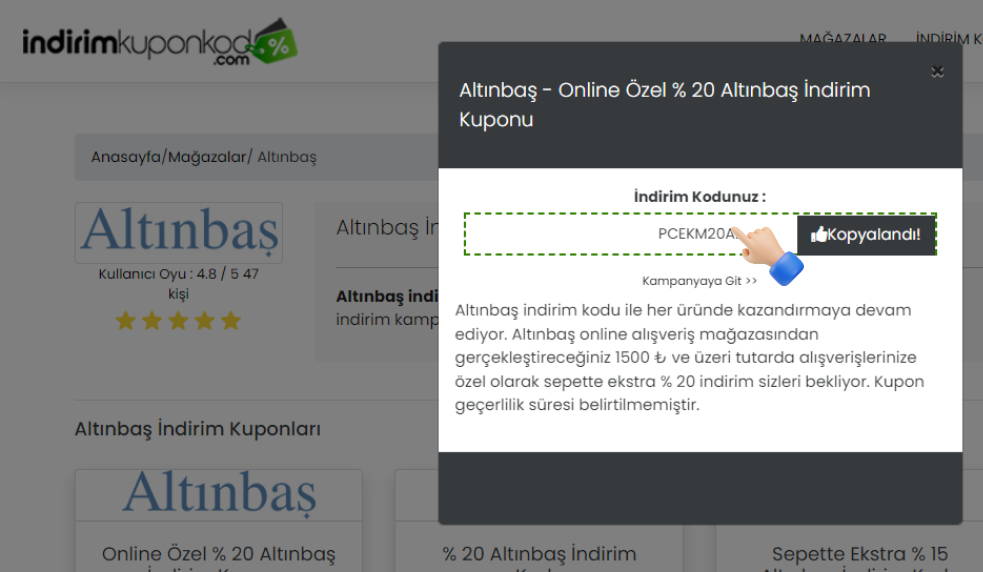The height and width of the screenshot is (572, 983).
Task: Click the Altınbaş İndirim Kuponları heading
Action: point(197,429)
